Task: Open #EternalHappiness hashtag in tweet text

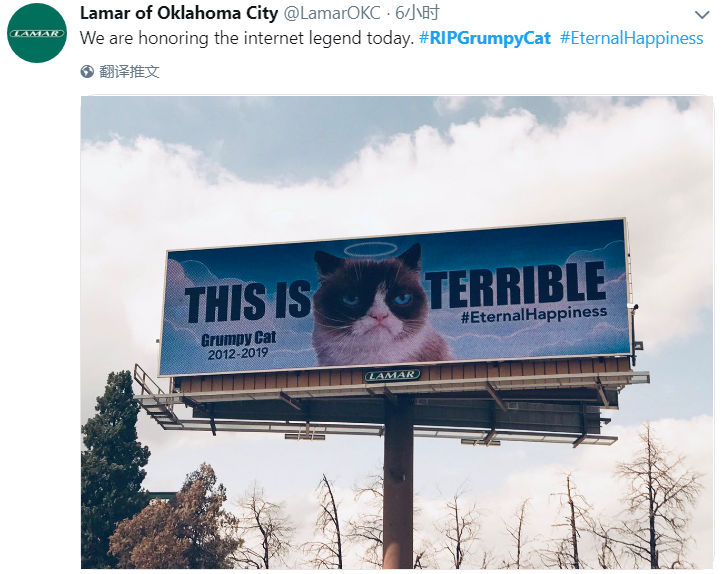Action: click(x=631, y=38)
